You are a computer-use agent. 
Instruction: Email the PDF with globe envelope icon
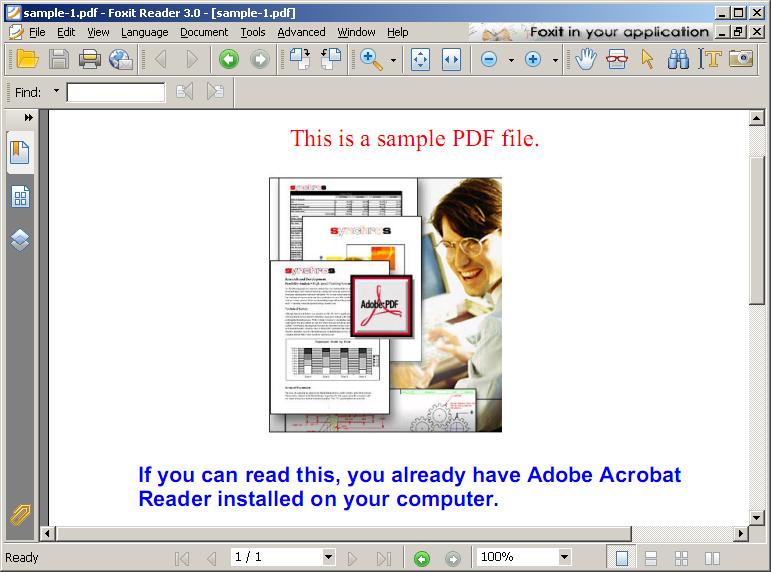click(121, 60)
